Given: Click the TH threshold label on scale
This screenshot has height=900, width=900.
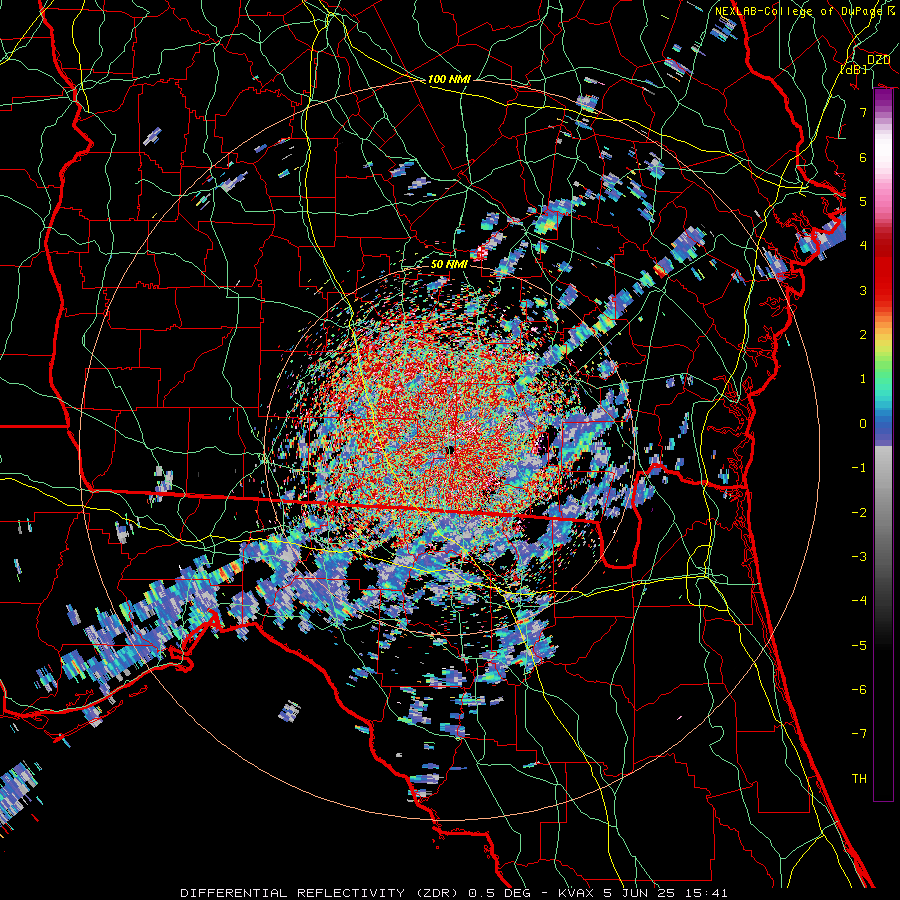Looking at the screenshot, I should (859, 778).
